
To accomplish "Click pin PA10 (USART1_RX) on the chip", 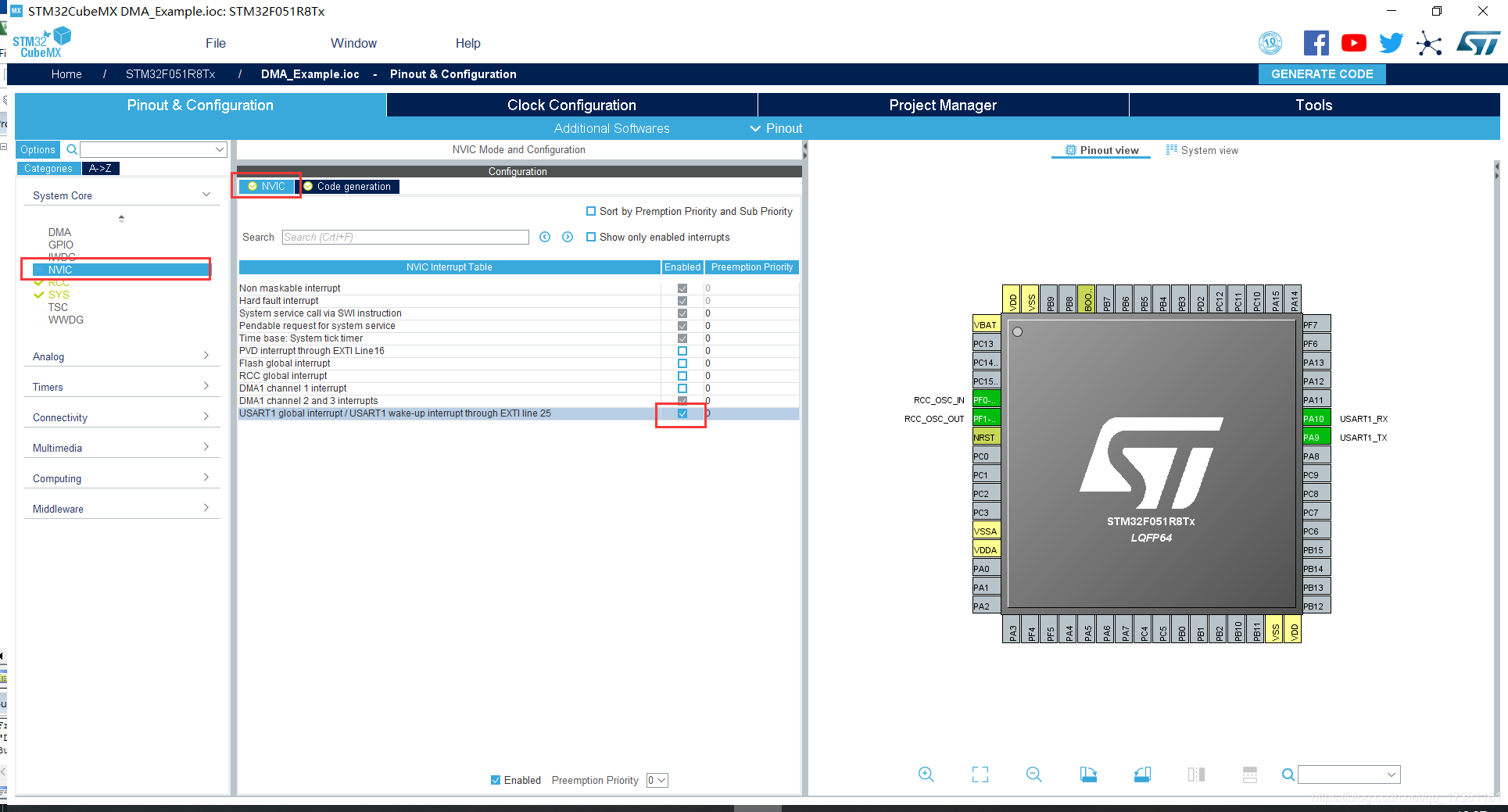I will (1316, 419).
